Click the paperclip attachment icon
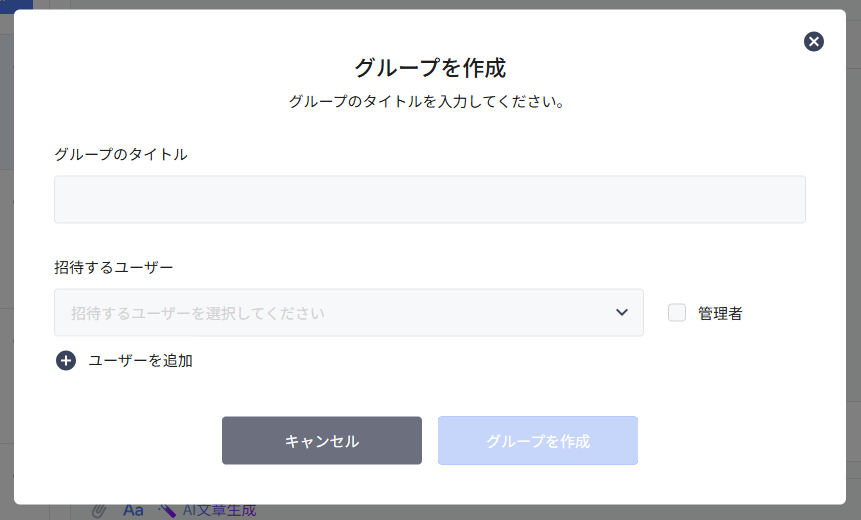 tap(98, 511)
